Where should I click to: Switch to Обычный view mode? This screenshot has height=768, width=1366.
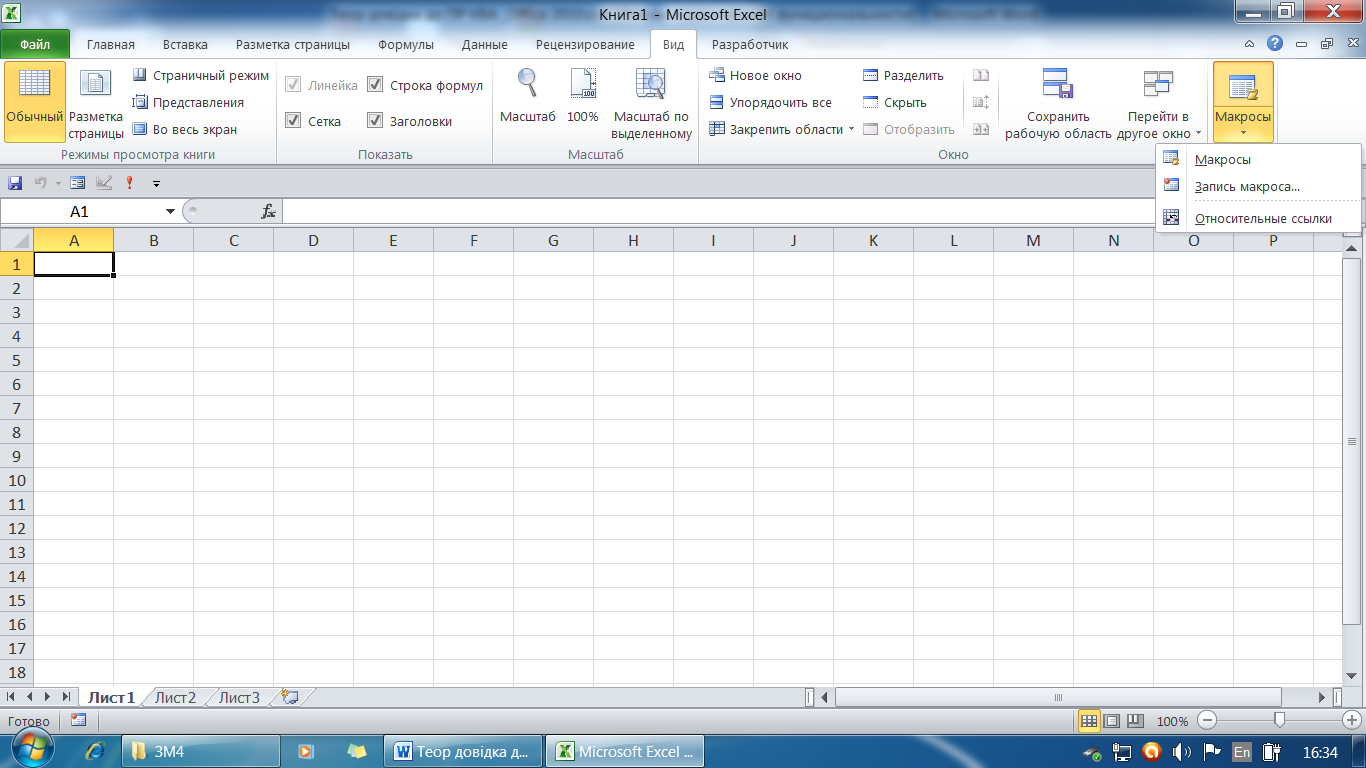pos(35,103)
